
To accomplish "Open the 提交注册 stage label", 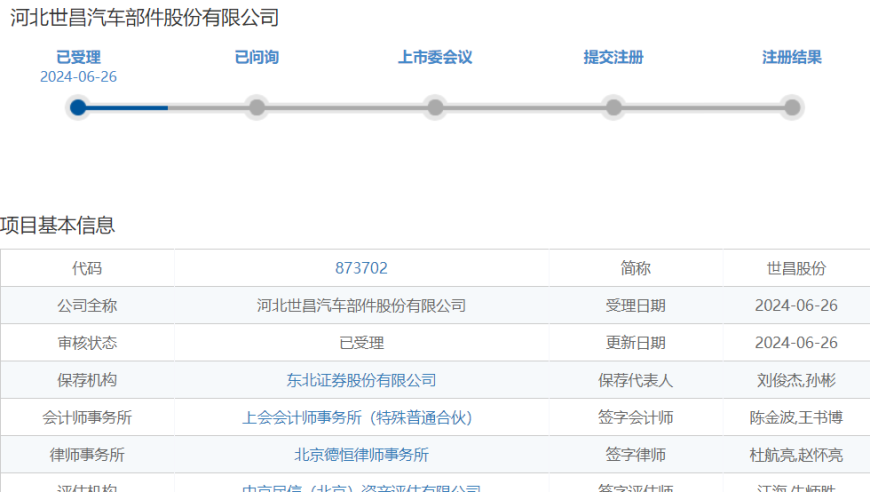I will [614, 57].
